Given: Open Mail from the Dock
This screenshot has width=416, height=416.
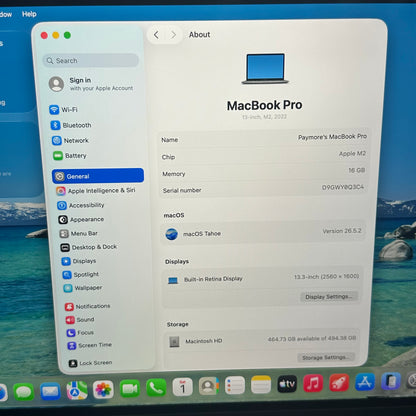Looking at the screenshot, I should [x=50, y=391].
